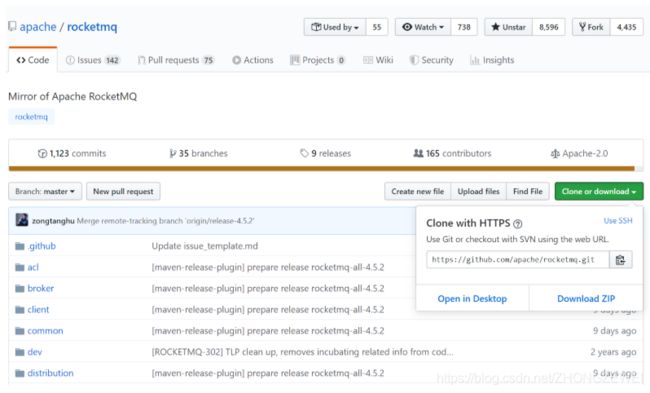Click Upload files
Image resolution: width=650 pixels, height=393 pixels.
tap(478, 192)
